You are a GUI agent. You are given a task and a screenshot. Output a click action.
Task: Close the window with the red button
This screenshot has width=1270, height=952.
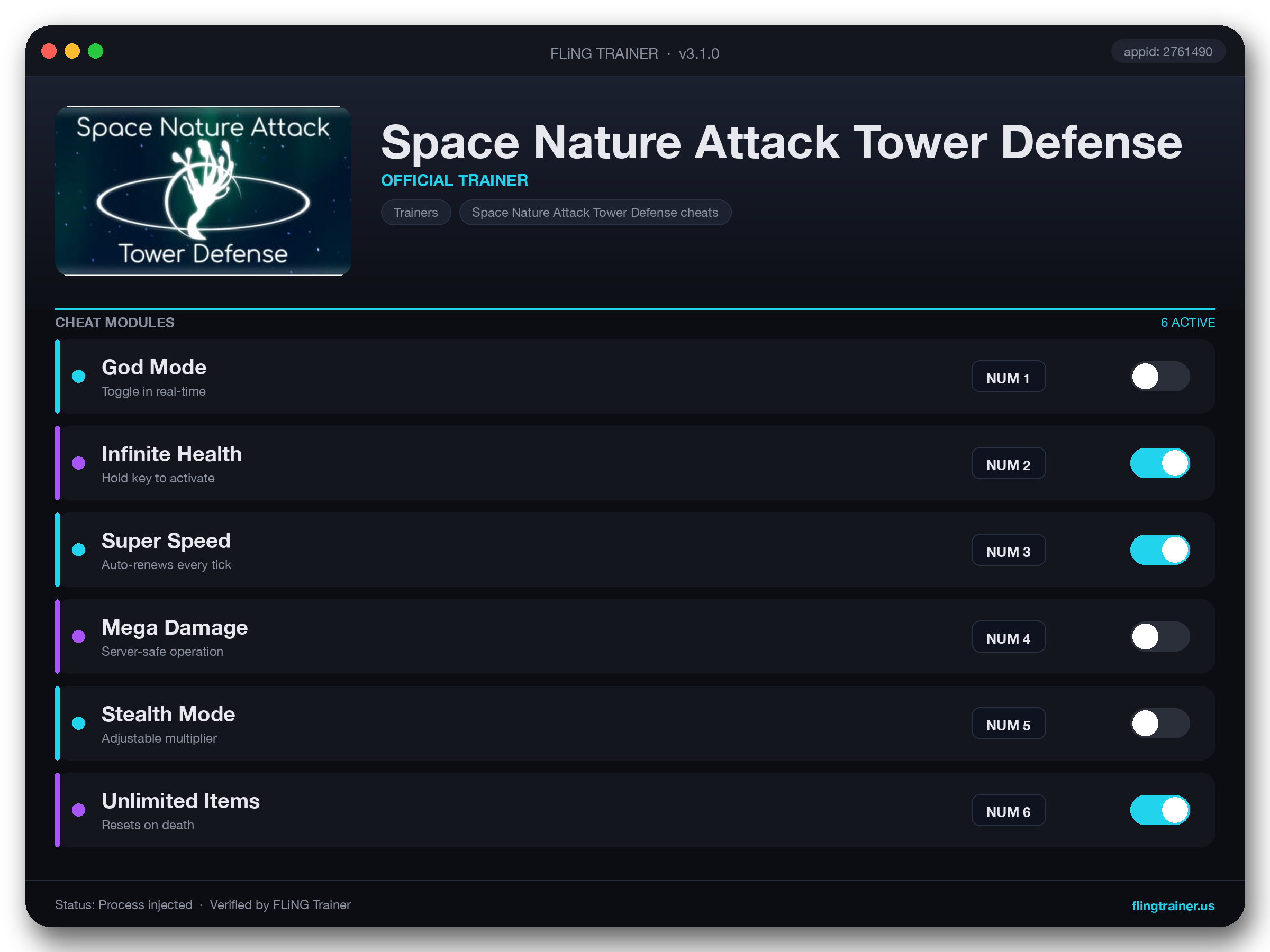[x=49, y=51]
